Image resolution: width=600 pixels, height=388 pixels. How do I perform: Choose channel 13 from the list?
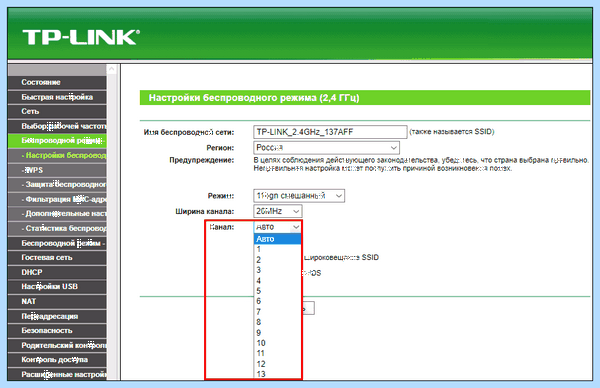point(278,374)
